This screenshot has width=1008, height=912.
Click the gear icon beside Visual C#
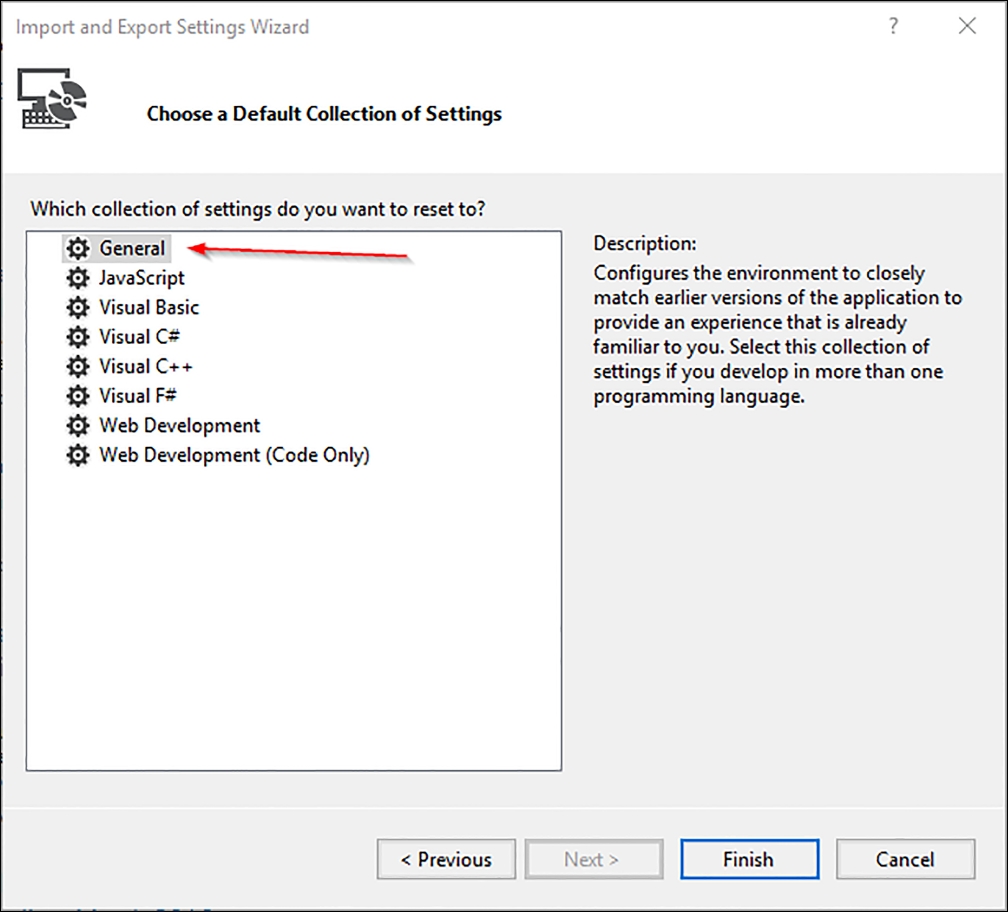(78, 337)
